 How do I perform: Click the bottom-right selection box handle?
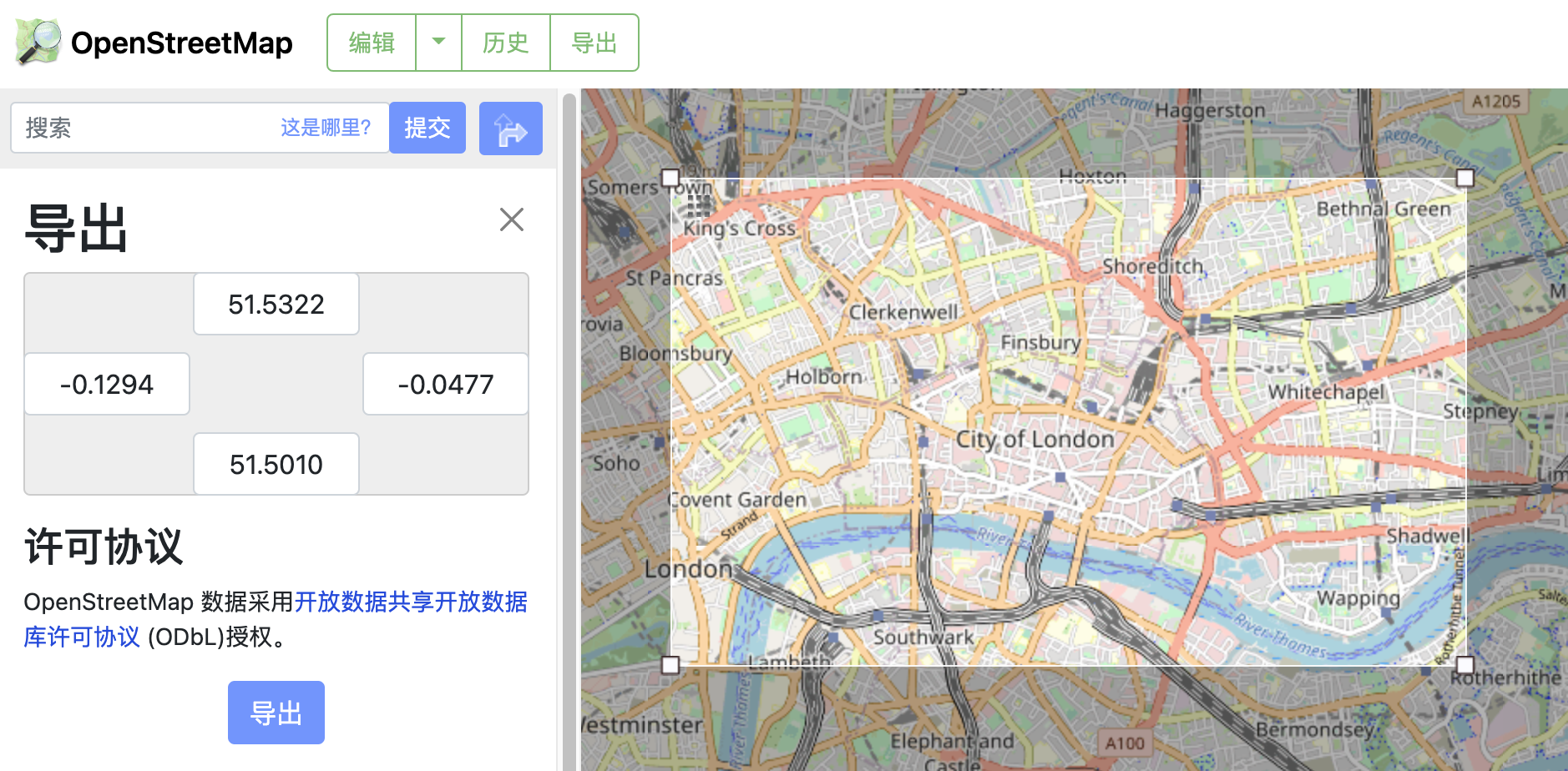1465,665
